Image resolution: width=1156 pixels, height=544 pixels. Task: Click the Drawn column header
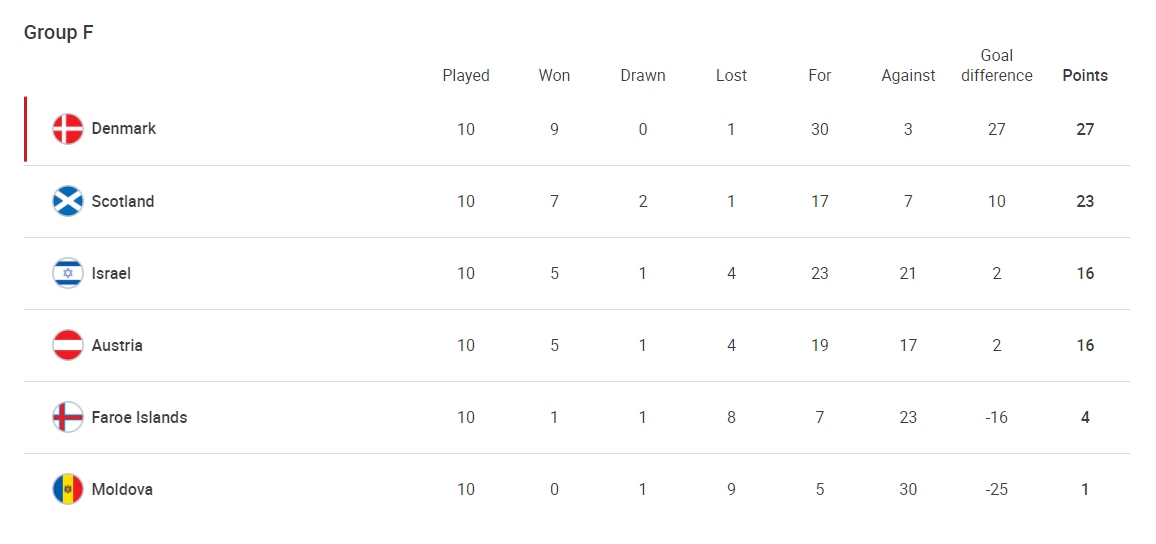[x=643, y=75]
